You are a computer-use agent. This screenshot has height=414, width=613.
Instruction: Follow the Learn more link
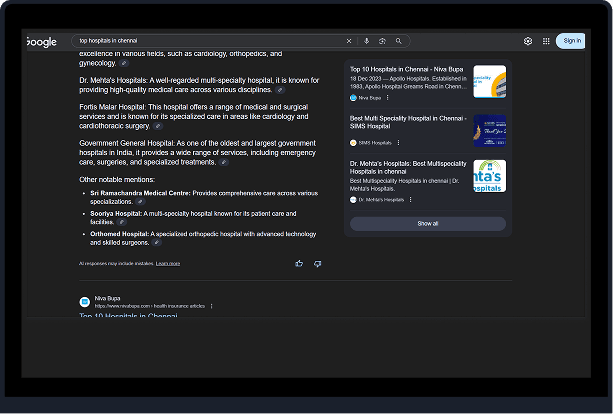click(x=168, y=263)
